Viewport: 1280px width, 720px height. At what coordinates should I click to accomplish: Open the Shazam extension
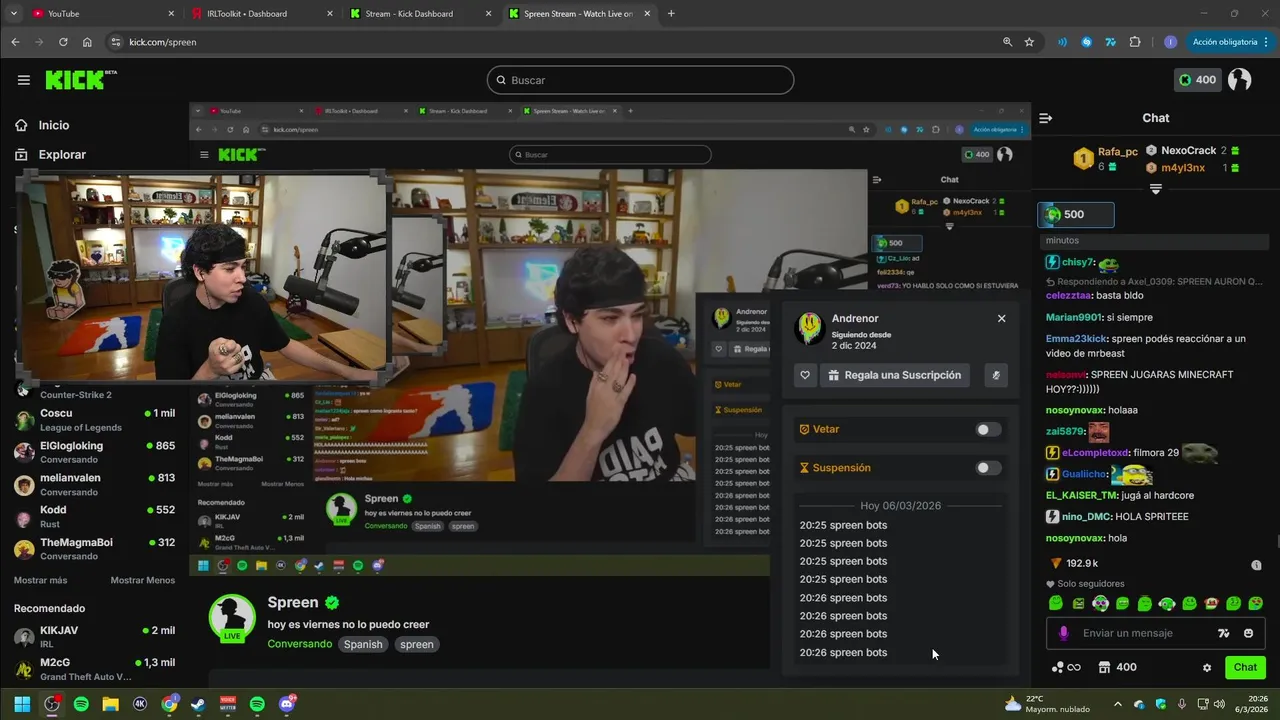(x=1086, y=42)
